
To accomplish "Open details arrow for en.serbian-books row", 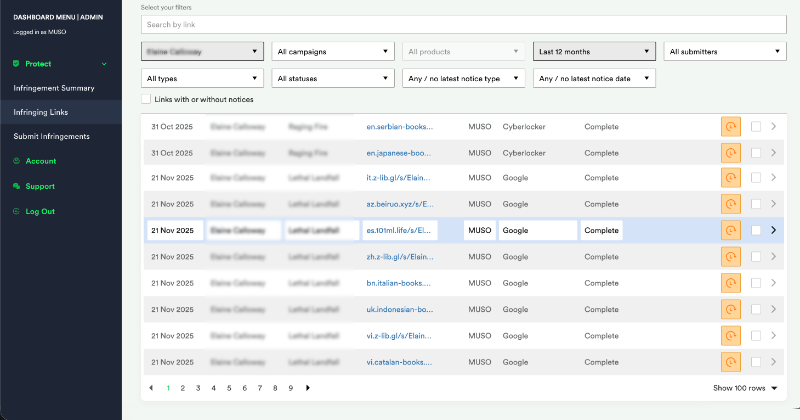I will [x=773, y=127].
